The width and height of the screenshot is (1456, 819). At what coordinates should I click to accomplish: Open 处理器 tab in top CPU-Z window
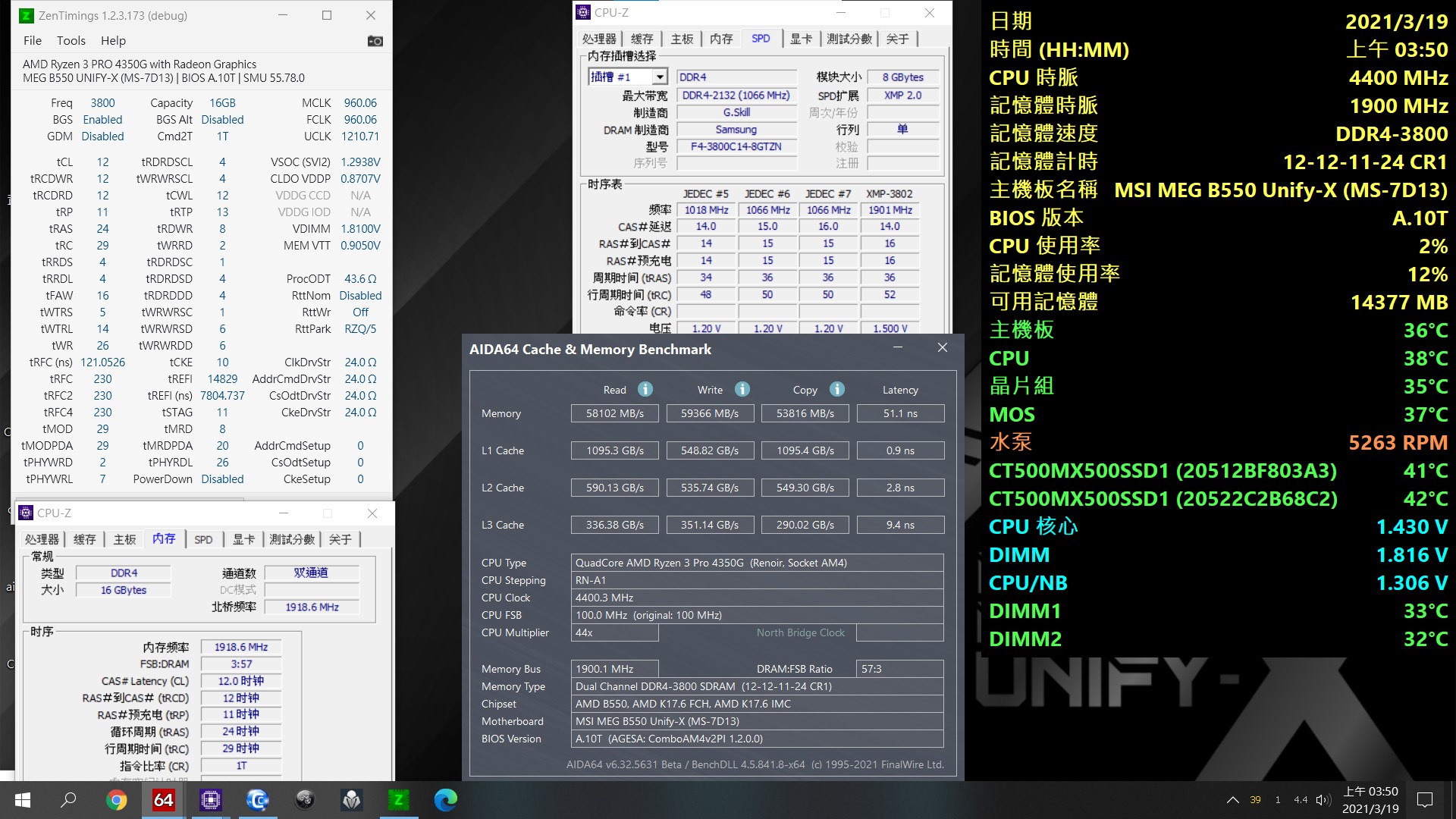pos(599,39)
